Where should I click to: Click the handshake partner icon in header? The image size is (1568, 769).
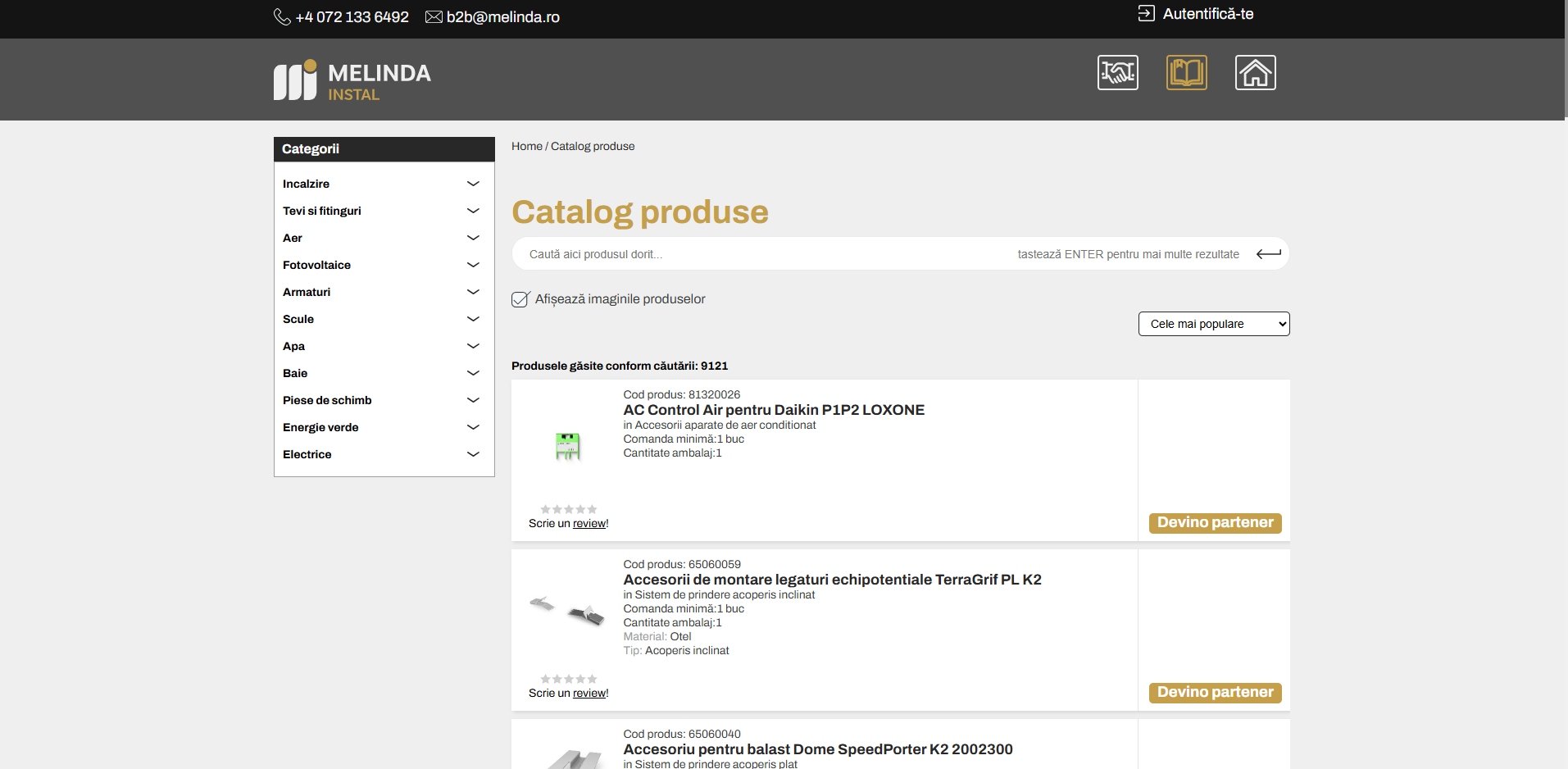pyautogui.click(x=1117, y=73)
